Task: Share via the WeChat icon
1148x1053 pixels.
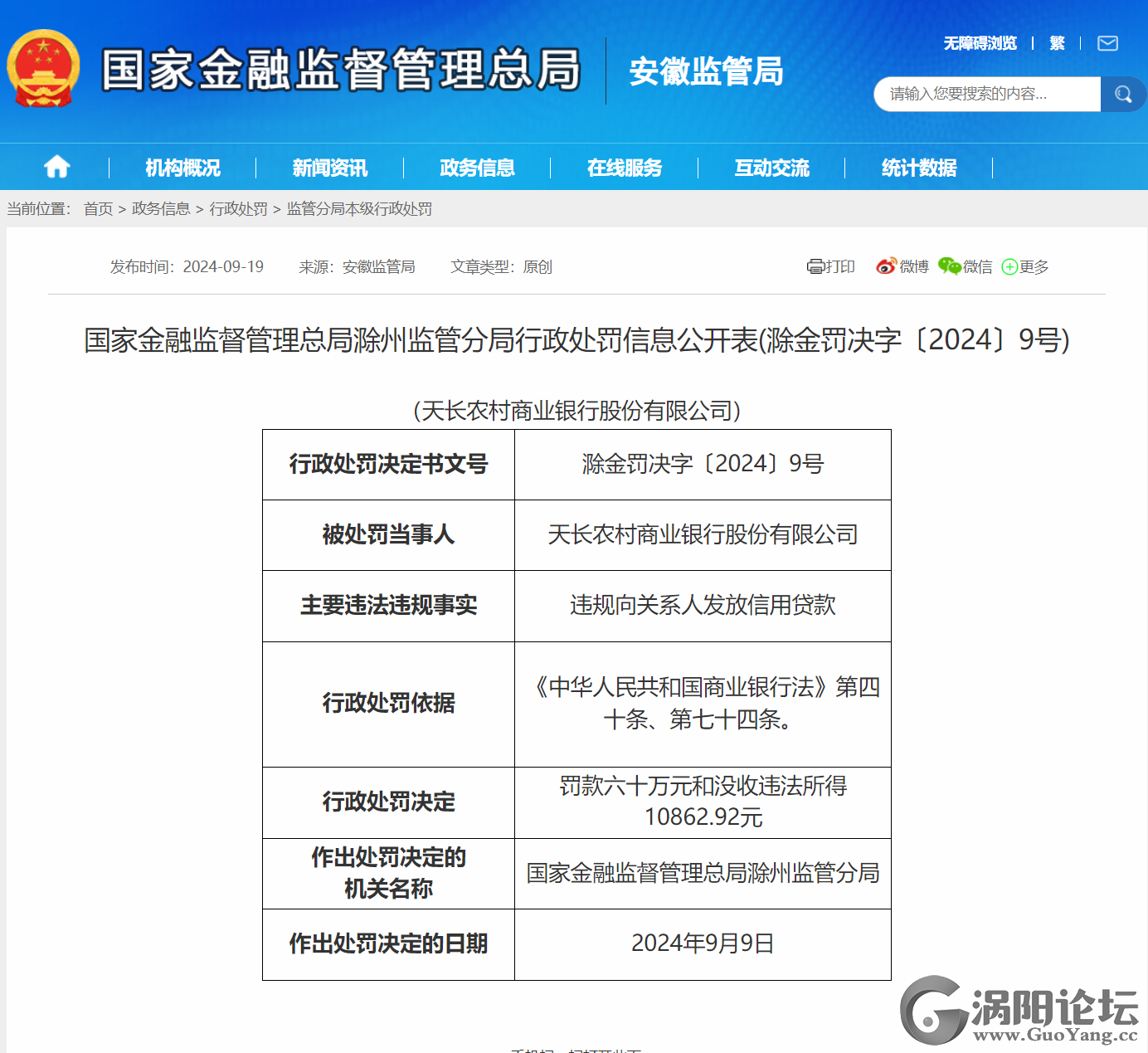Action: click(949, 266)
